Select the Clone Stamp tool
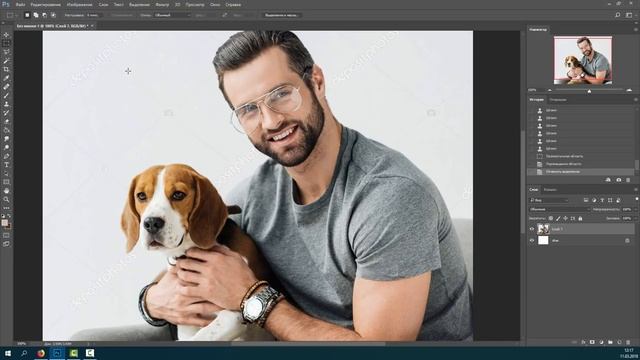This screenshot has width=640, height=360. pos(6,104)
